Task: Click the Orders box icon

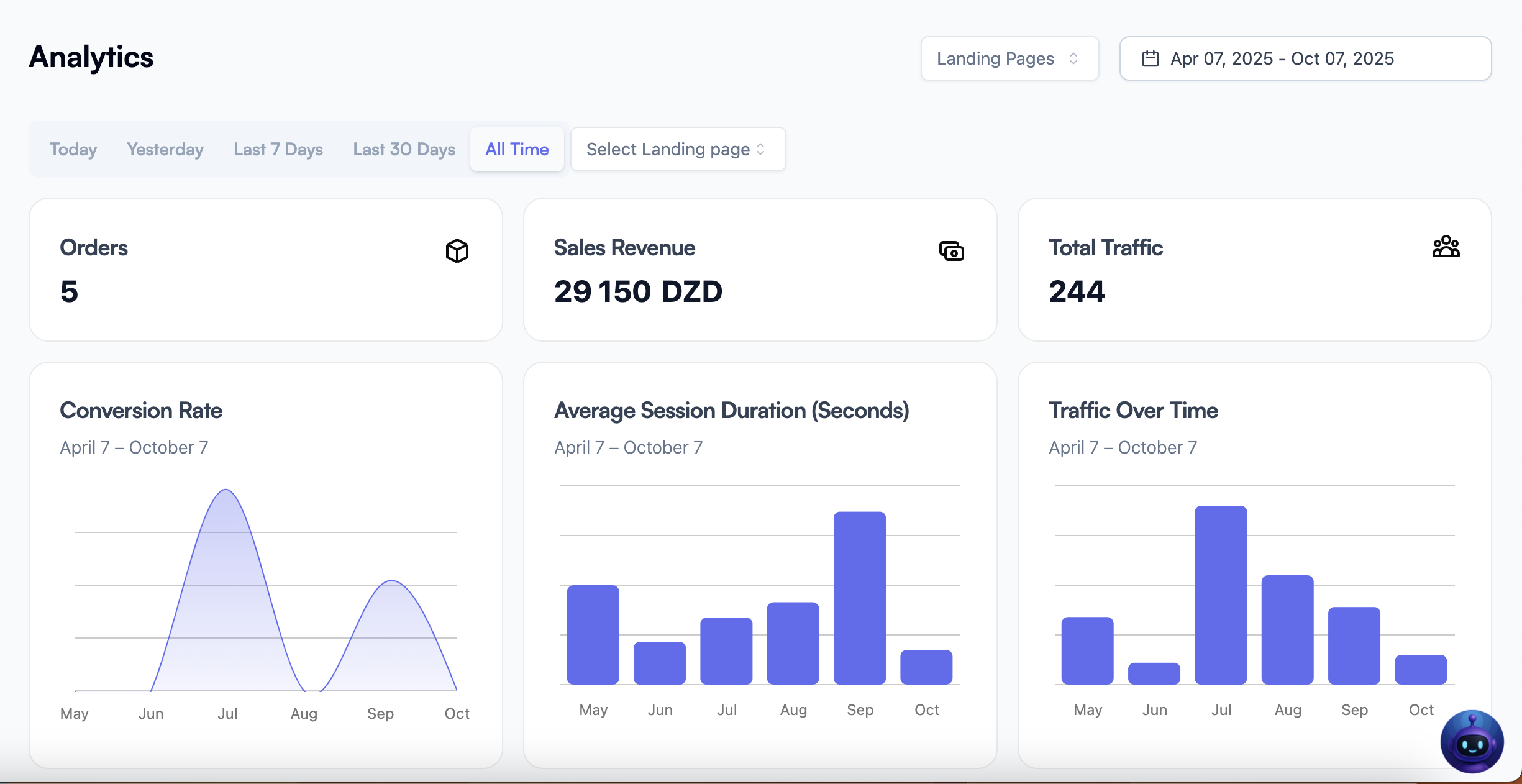Action: pyautogui.click(x=457, y=251)
